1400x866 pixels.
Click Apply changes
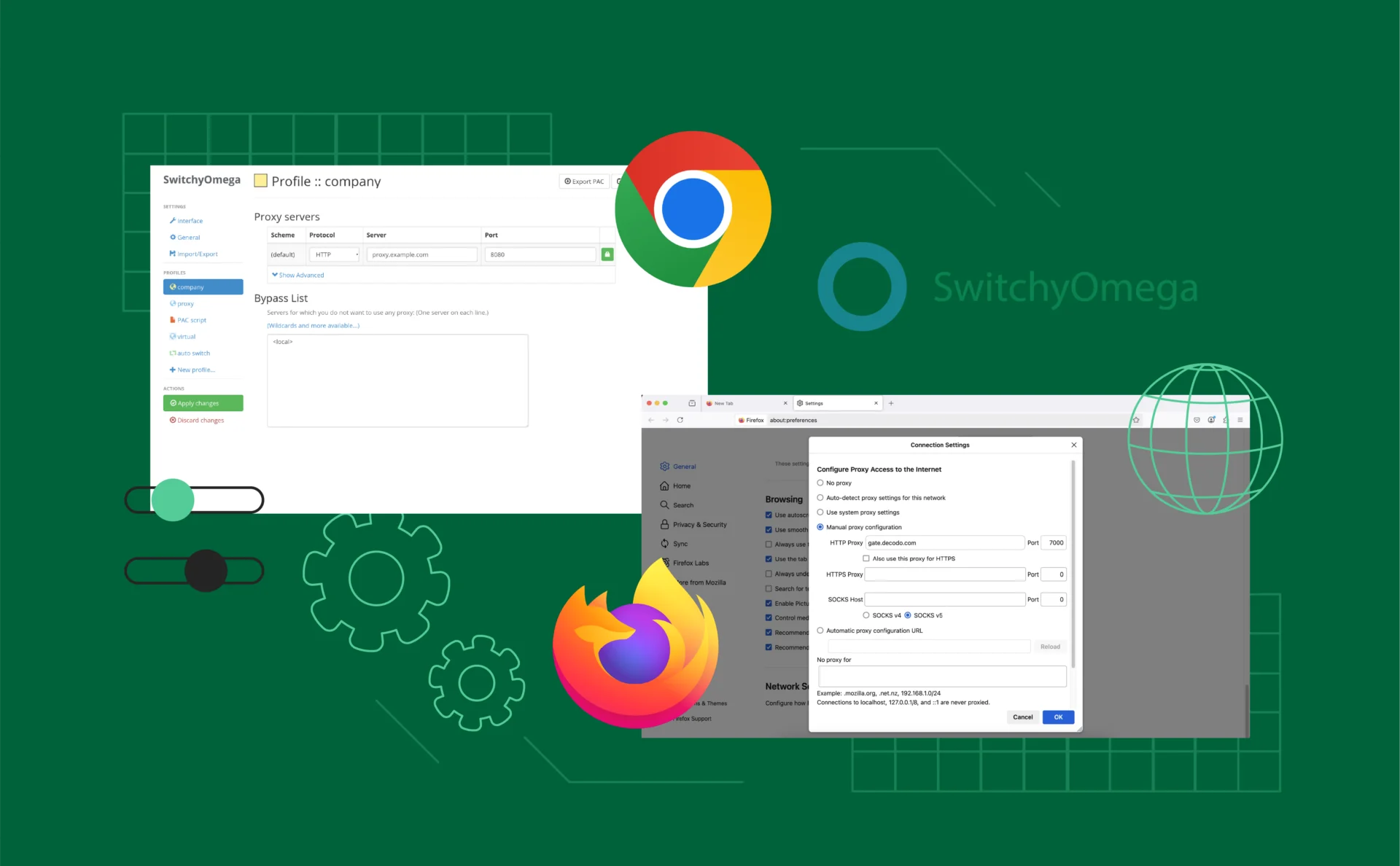(x=203, y=403)
